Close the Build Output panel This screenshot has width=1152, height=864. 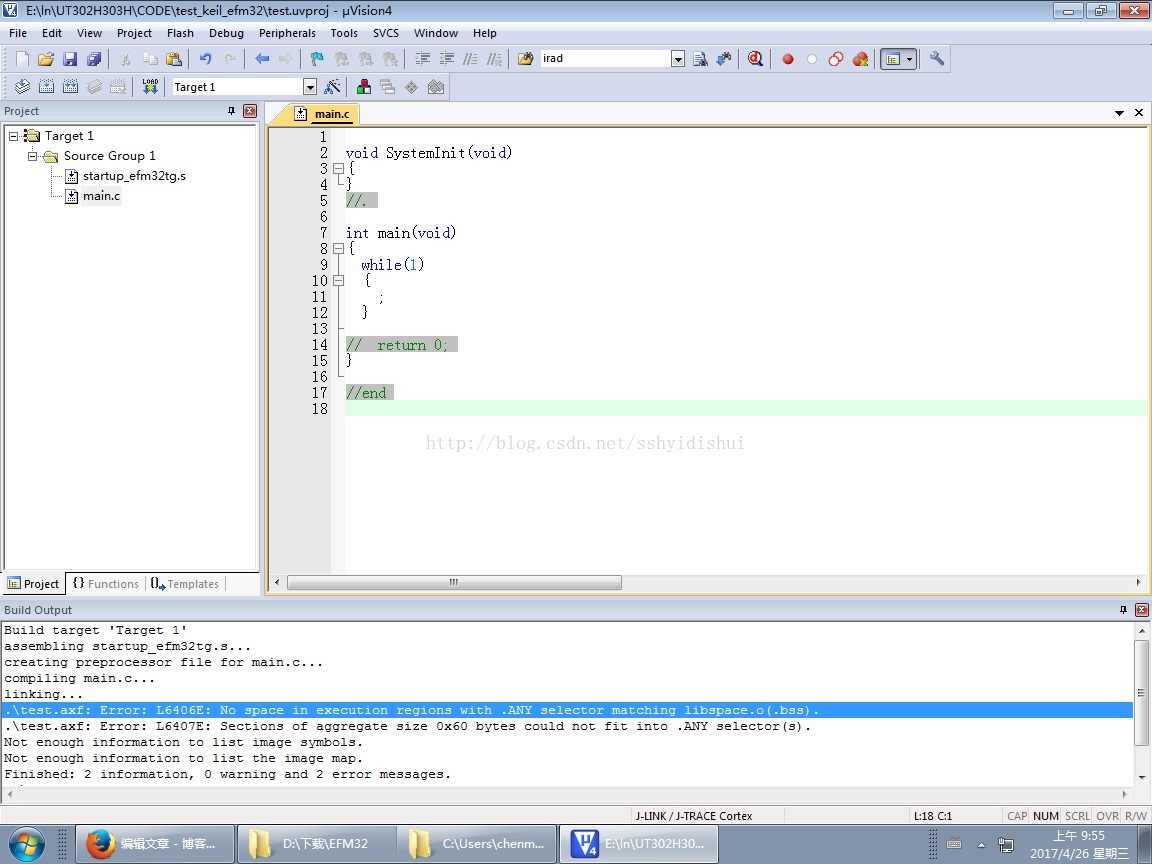(x=1142, y=610)
